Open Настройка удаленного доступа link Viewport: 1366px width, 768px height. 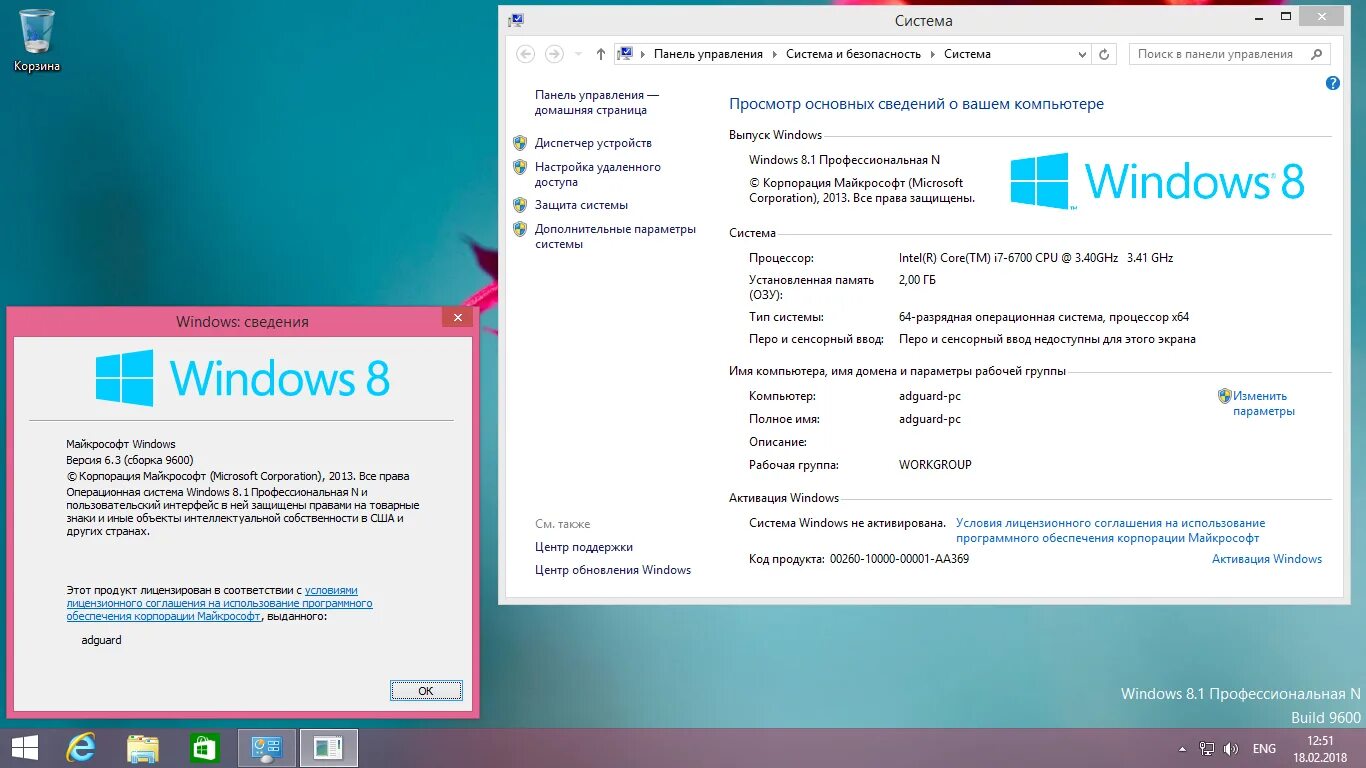pos(598,175)
